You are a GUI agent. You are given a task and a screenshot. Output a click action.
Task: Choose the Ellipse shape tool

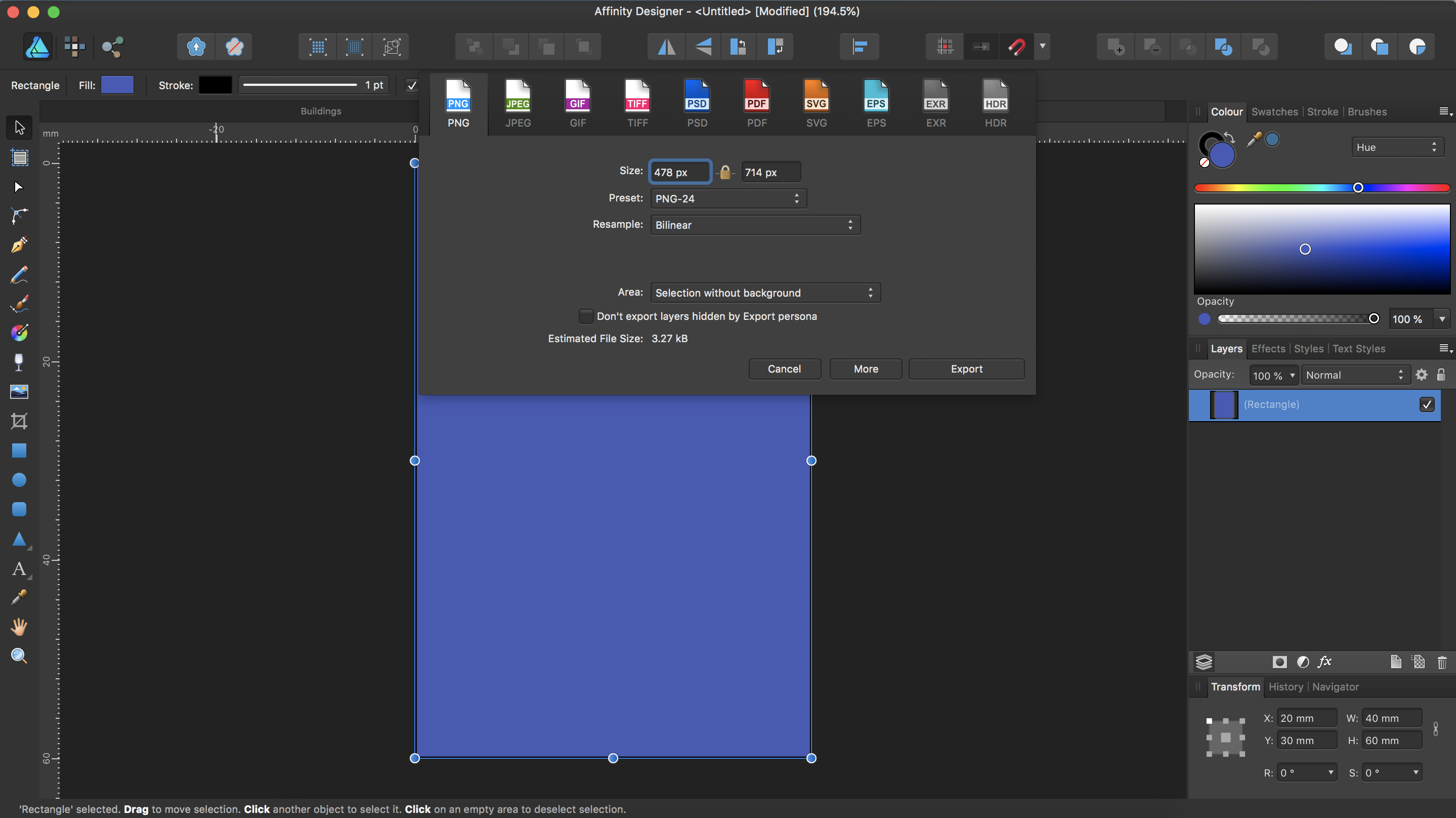pos(19,480)
